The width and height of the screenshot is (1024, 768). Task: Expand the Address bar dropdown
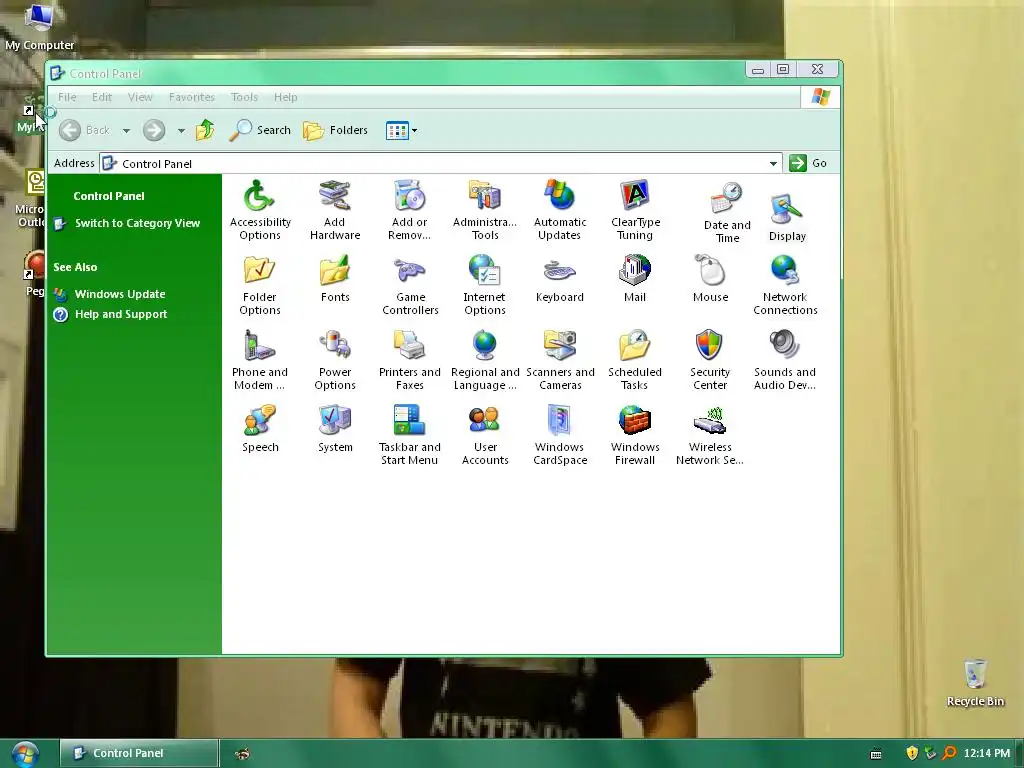[x=773, y=163]
